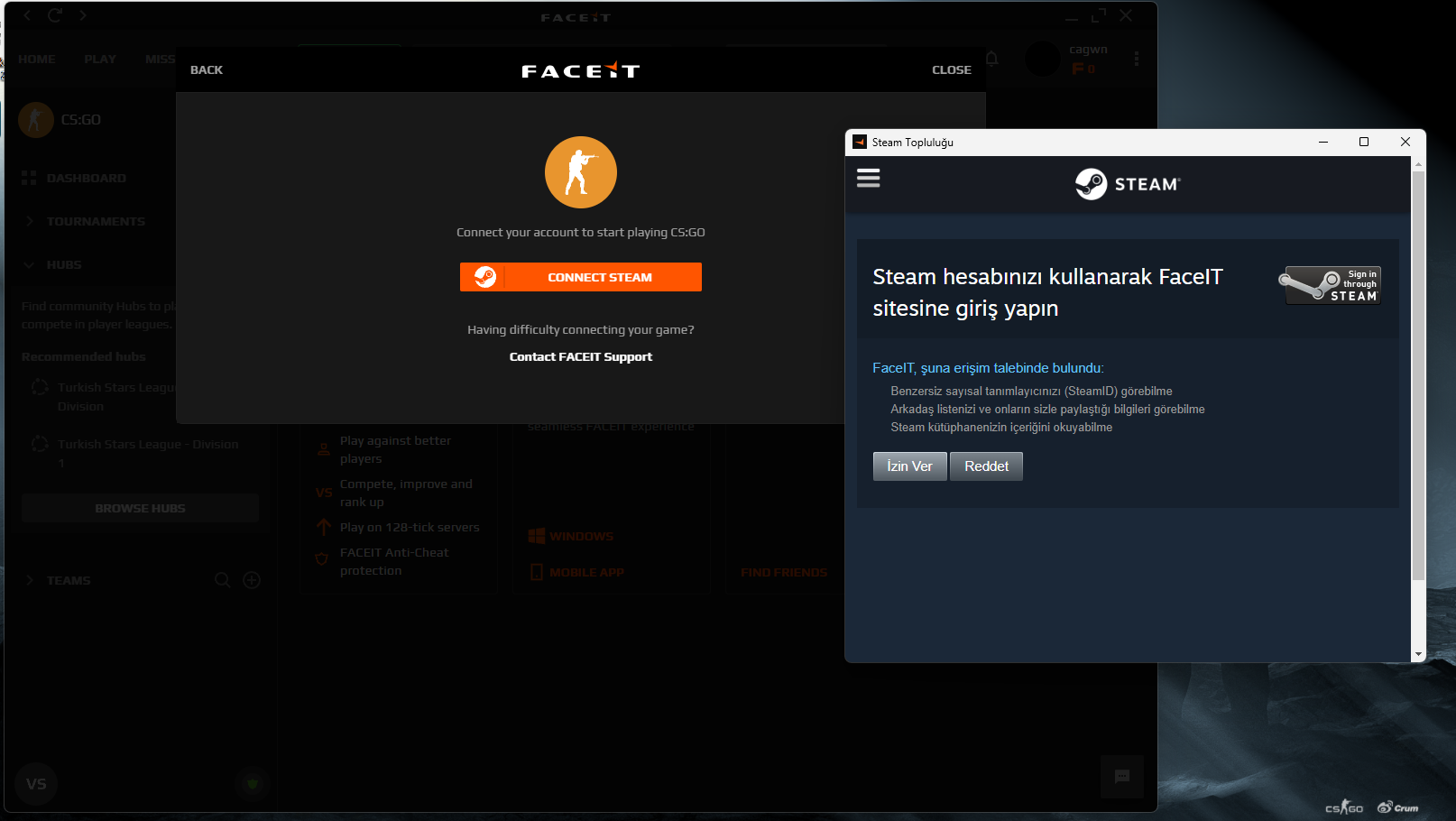This screenshot has height=821, width=1456.
Task: Click the Connect Steam button
Action: [x=581, y=277]
